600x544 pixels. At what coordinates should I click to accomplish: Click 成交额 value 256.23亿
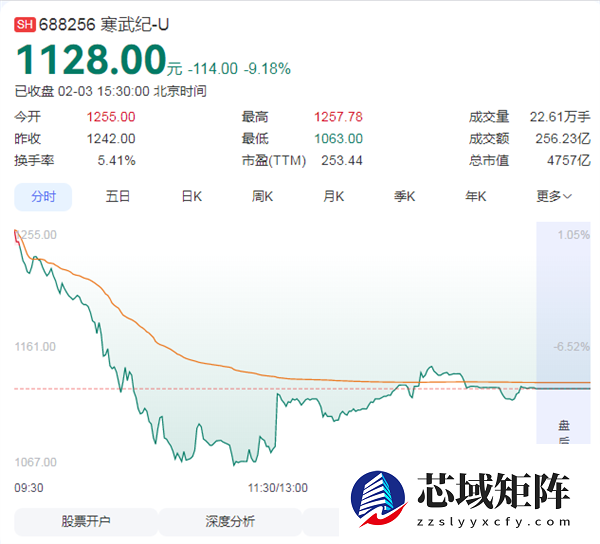coord(563,139)
